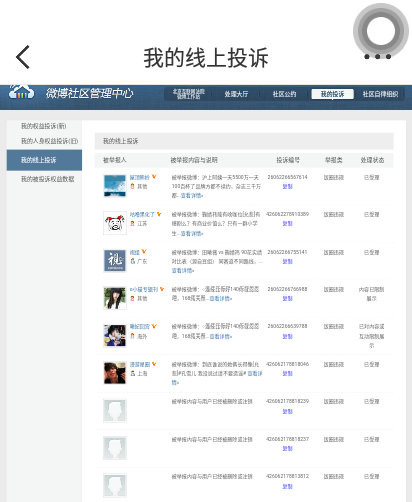Click the username of the 海外 user
The height and width of the screenshot is (502, 412).
click(x=140, y=327)
